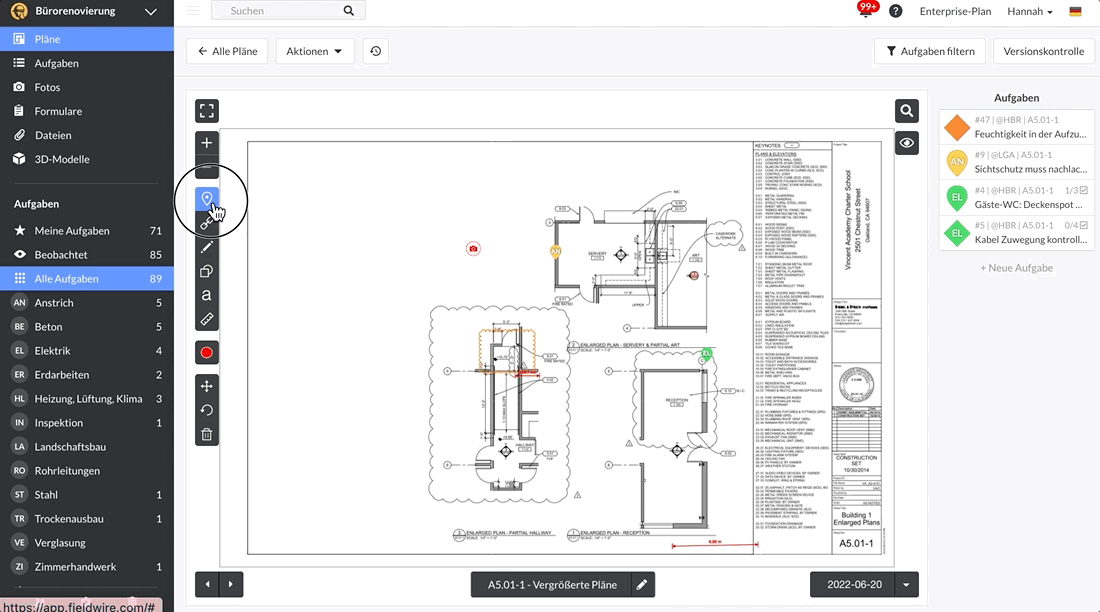Open task #5 Kabel Zuwegung kontroll...
Screen dimensions: 1100x612
pyautogui.click(x=1017, y=232)
